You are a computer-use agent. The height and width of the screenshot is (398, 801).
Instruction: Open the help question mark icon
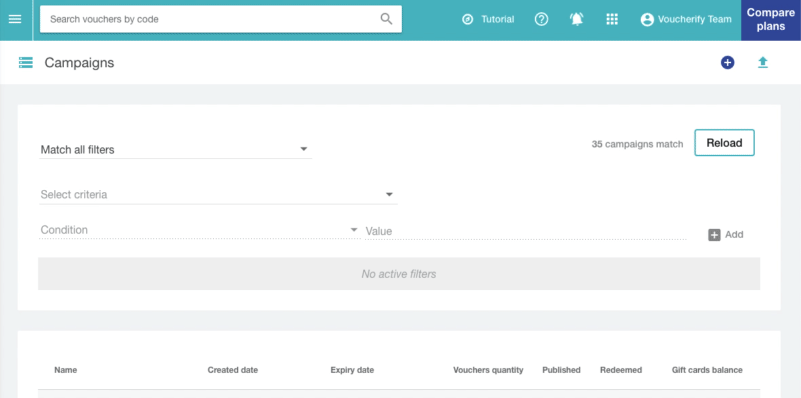coord(541,19)
